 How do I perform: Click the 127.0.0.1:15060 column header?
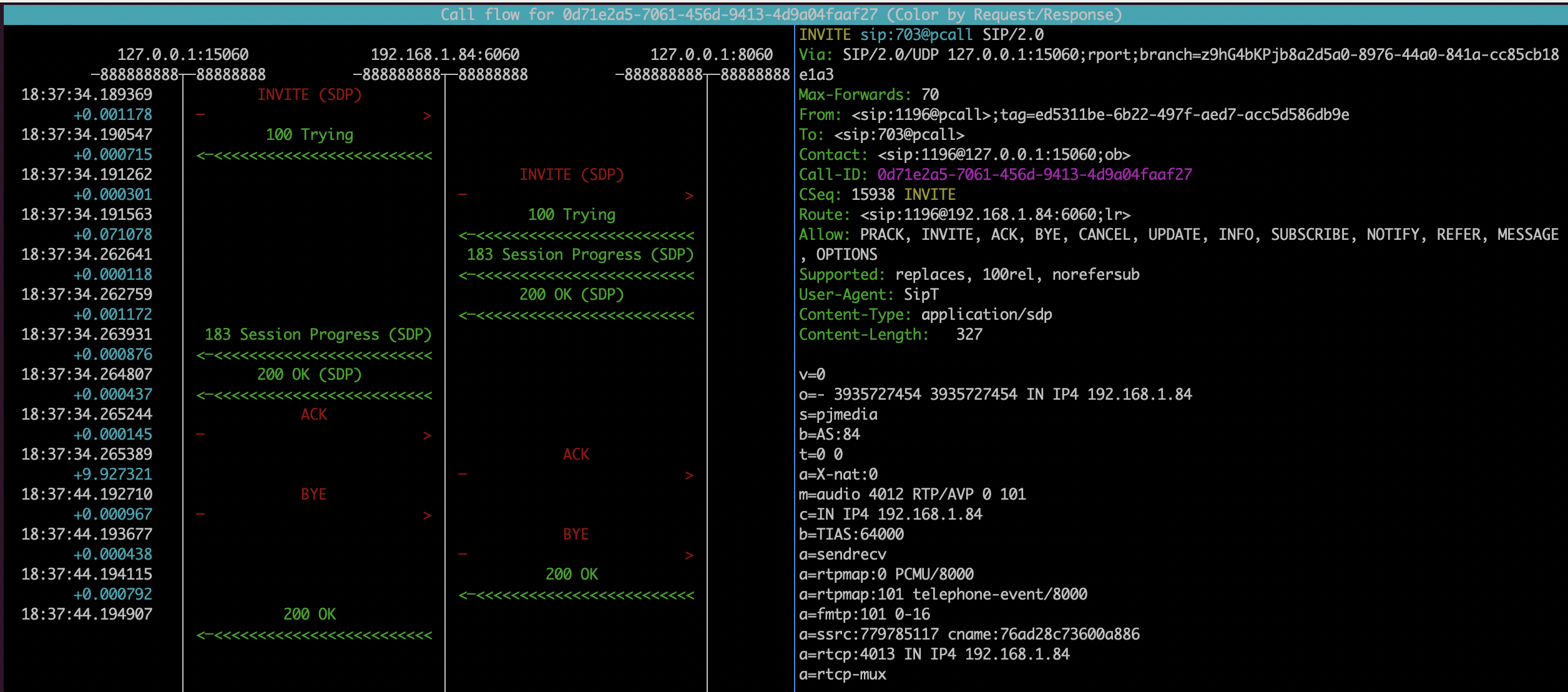click(183, 55)
